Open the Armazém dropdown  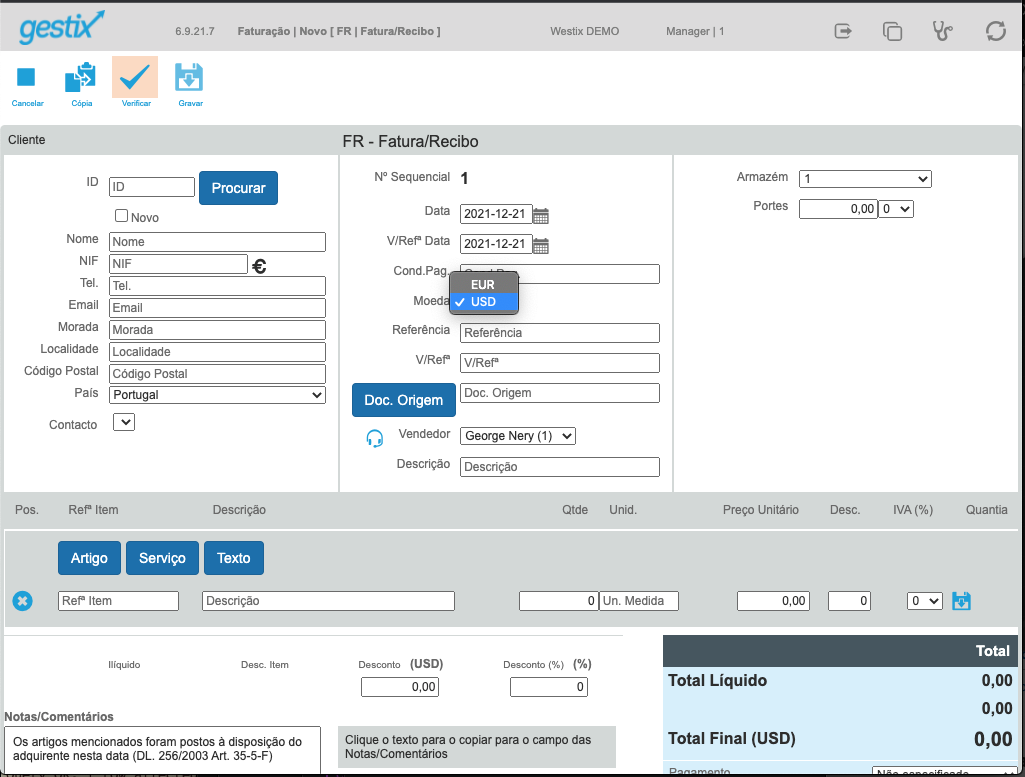pyautogui.click(x=865, y=178)
